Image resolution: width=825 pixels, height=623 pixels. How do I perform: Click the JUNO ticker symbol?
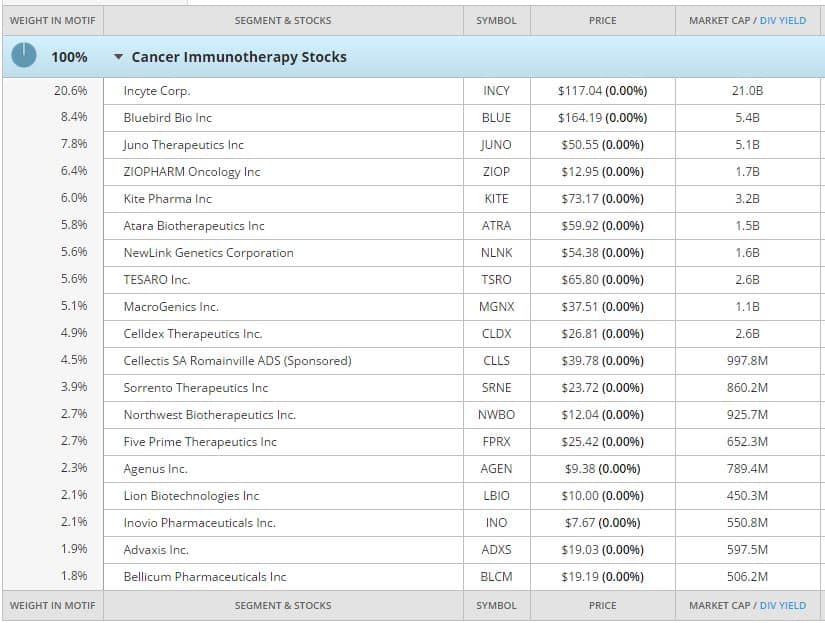click(x=496, y=145)
